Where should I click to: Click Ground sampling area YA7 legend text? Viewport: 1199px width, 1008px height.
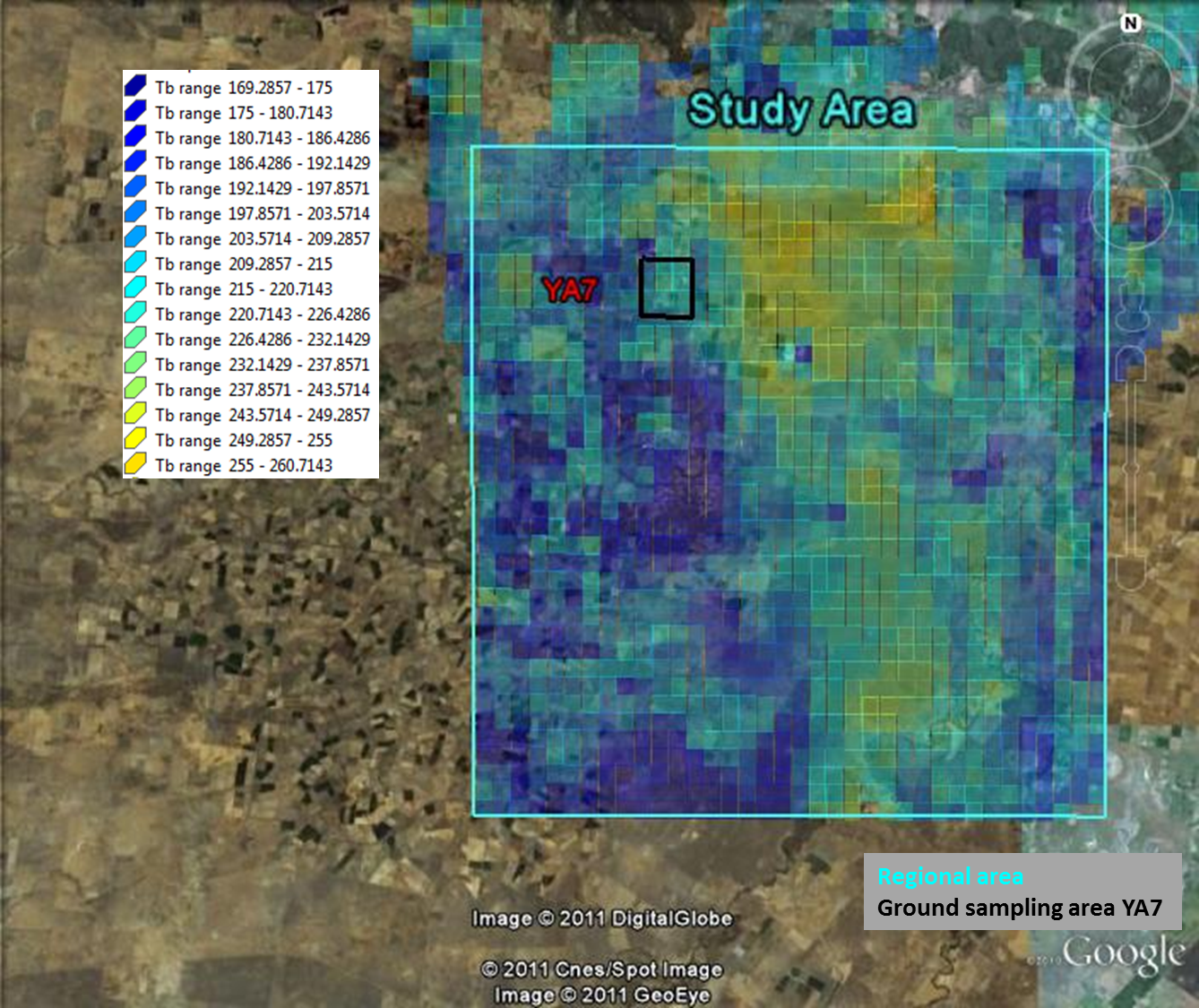[1019, 908]
